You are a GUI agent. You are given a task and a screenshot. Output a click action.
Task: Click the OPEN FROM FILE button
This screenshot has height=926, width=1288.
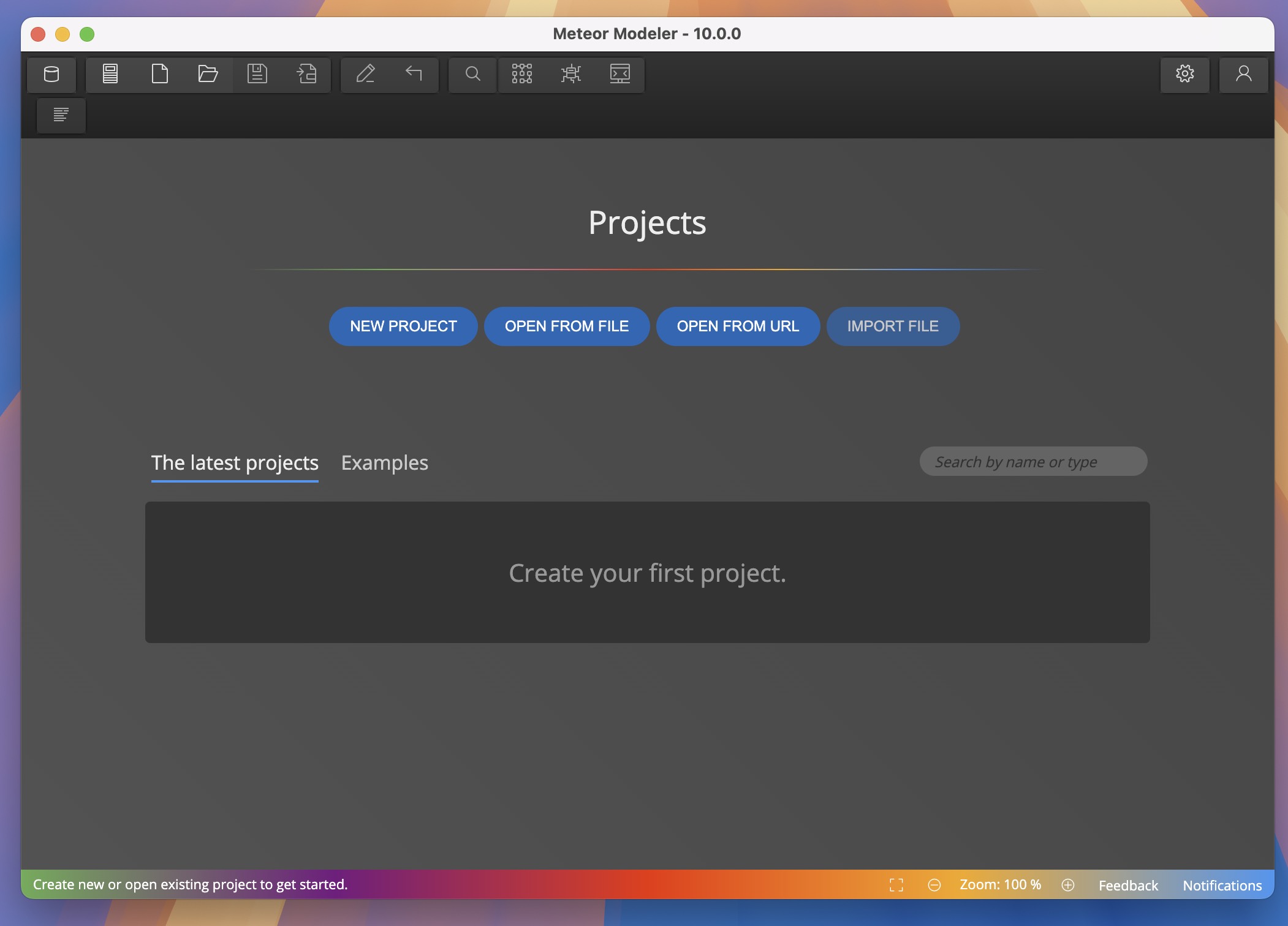coord(567,326)
